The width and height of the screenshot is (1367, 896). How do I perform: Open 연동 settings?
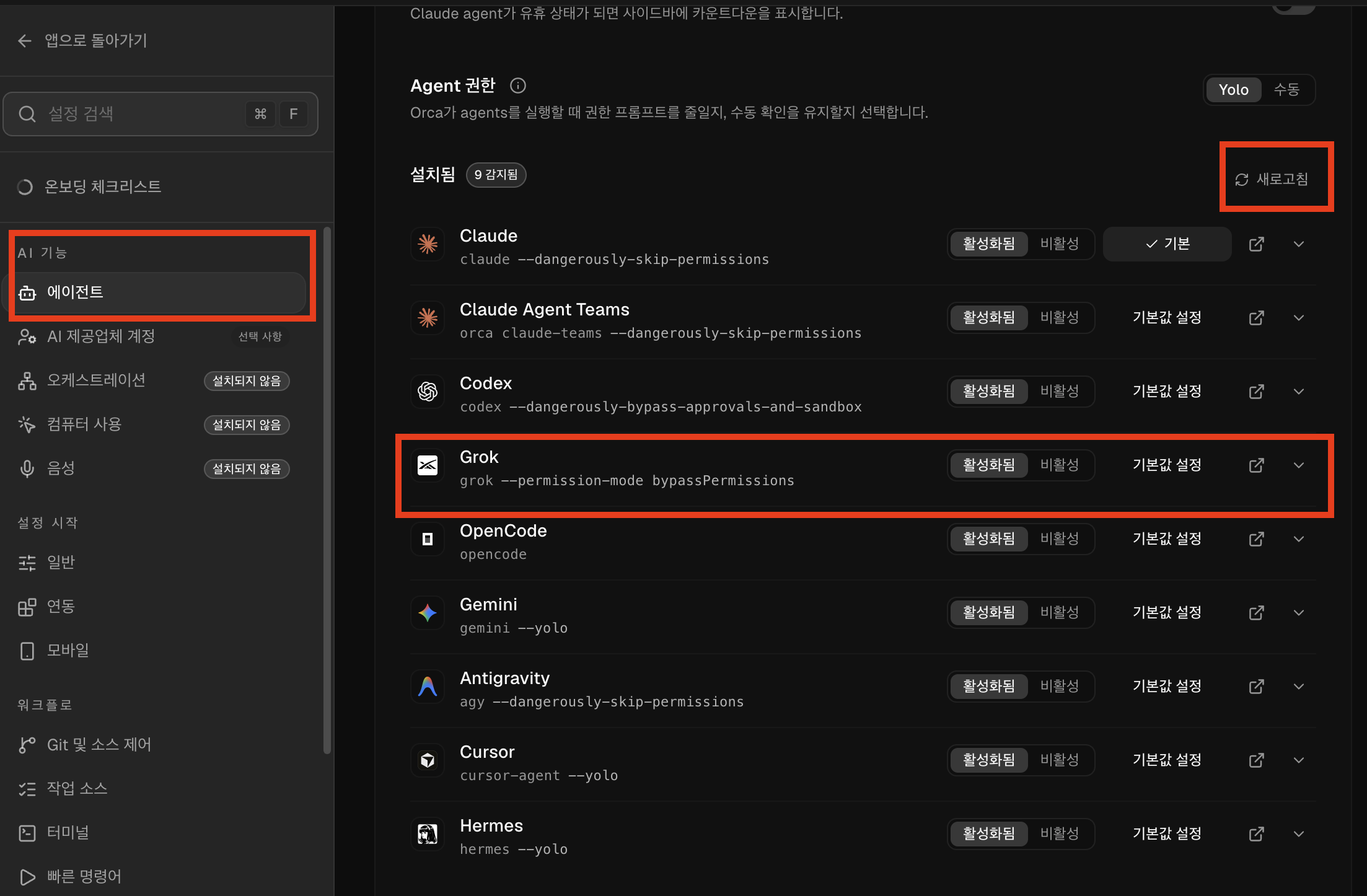pyautogui.click(x=155, y=607)
